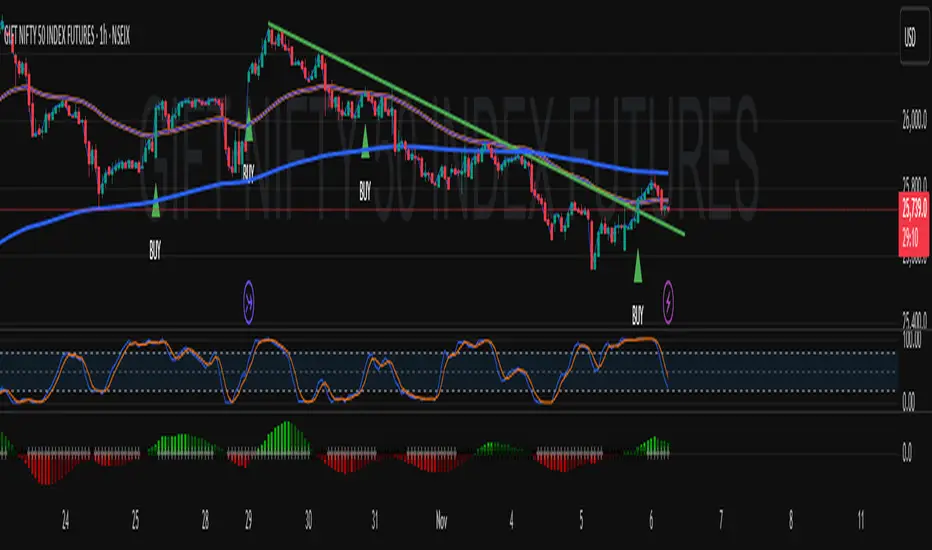The width and height of the screenshot is (932, 550).
Task: Open the USD currency selector
Action: pyautogui.click(x=914, y=37)
